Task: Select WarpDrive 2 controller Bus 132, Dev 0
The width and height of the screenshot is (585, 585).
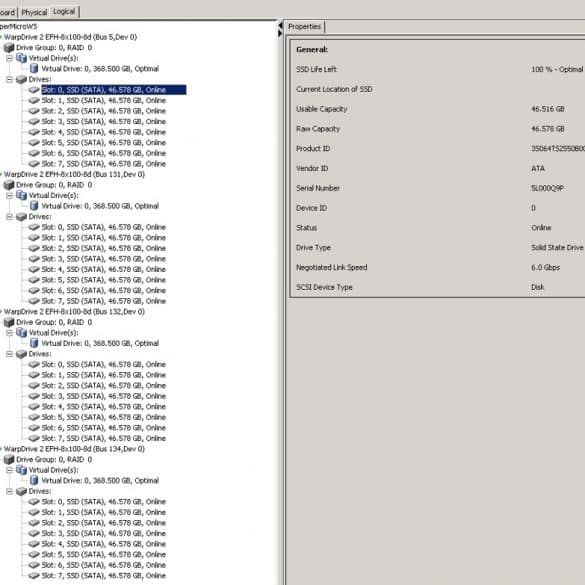Action: point(74,312)
